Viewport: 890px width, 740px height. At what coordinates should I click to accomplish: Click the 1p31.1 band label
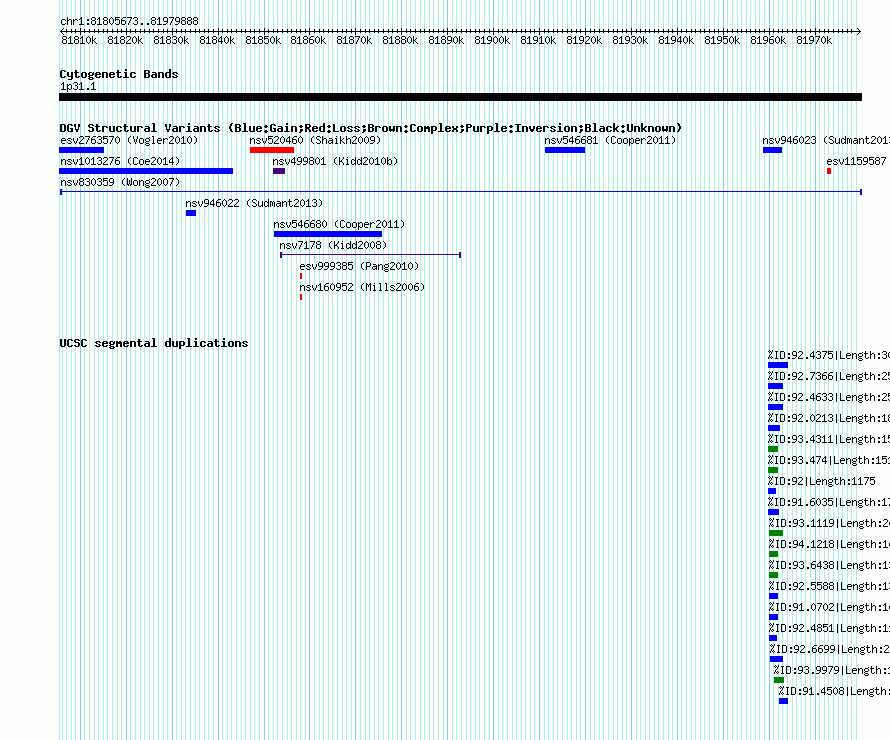click(78, 86)
